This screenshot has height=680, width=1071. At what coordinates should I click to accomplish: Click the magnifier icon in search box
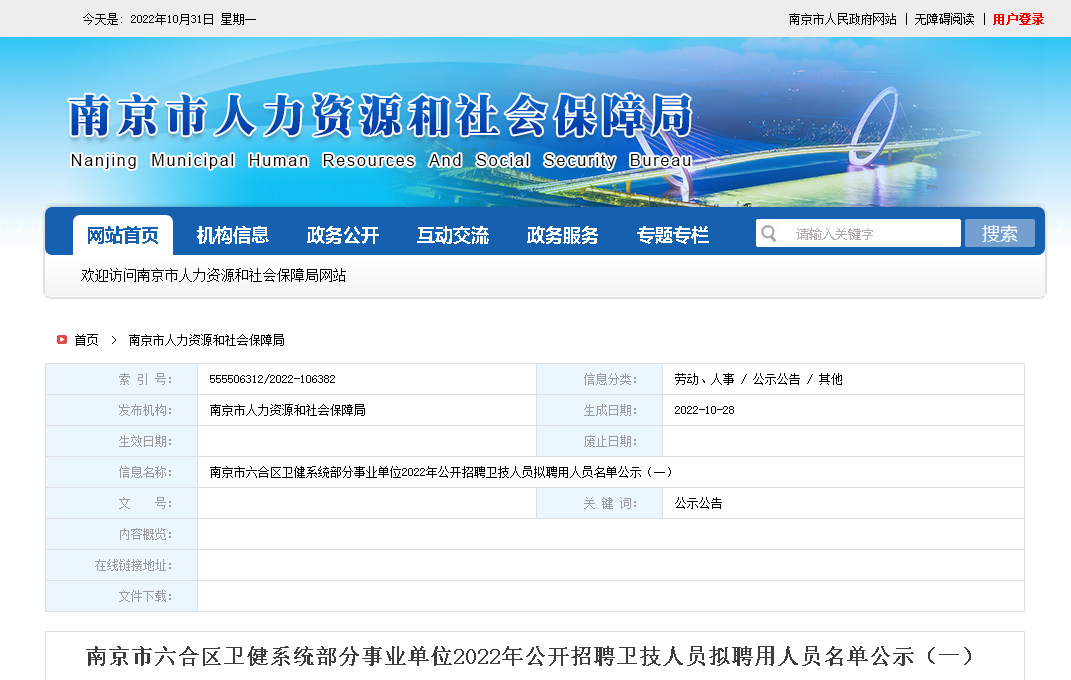click(769, 234)
